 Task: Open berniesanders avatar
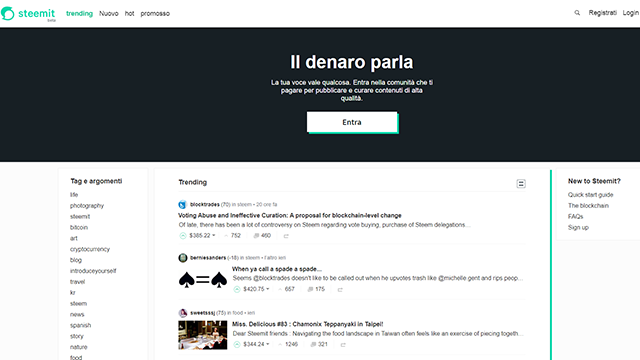pyautogui.click(x=182, y=258)
